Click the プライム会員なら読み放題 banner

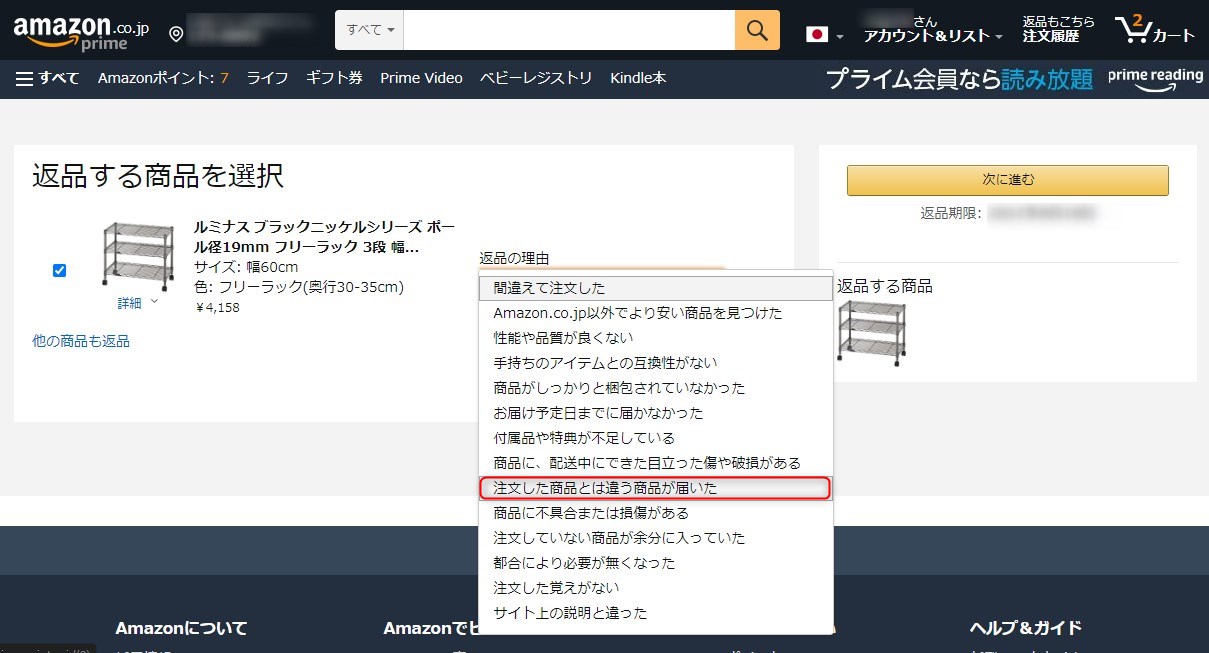[959, 79]
